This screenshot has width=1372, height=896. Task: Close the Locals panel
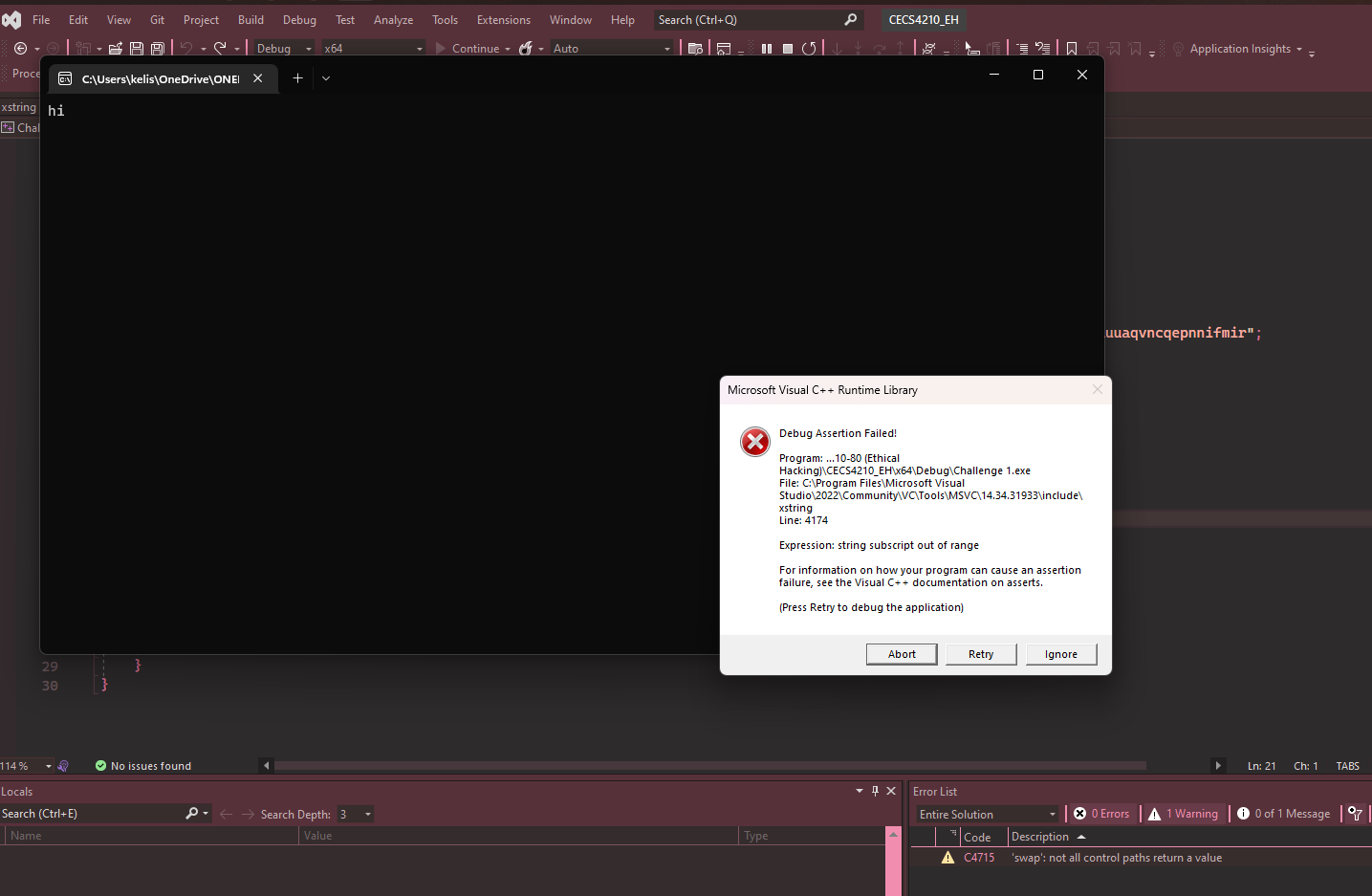point(891,791)
